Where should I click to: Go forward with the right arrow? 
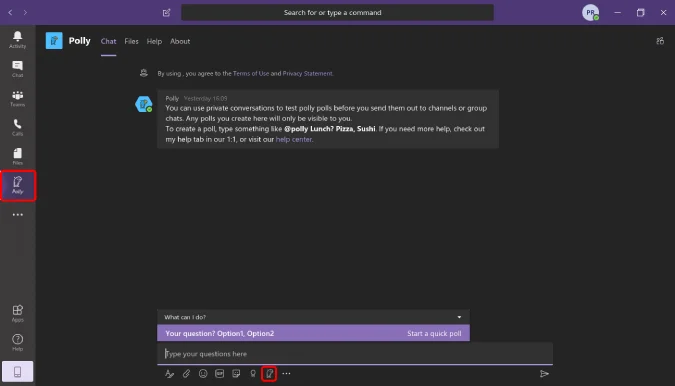tap(25, 12)
